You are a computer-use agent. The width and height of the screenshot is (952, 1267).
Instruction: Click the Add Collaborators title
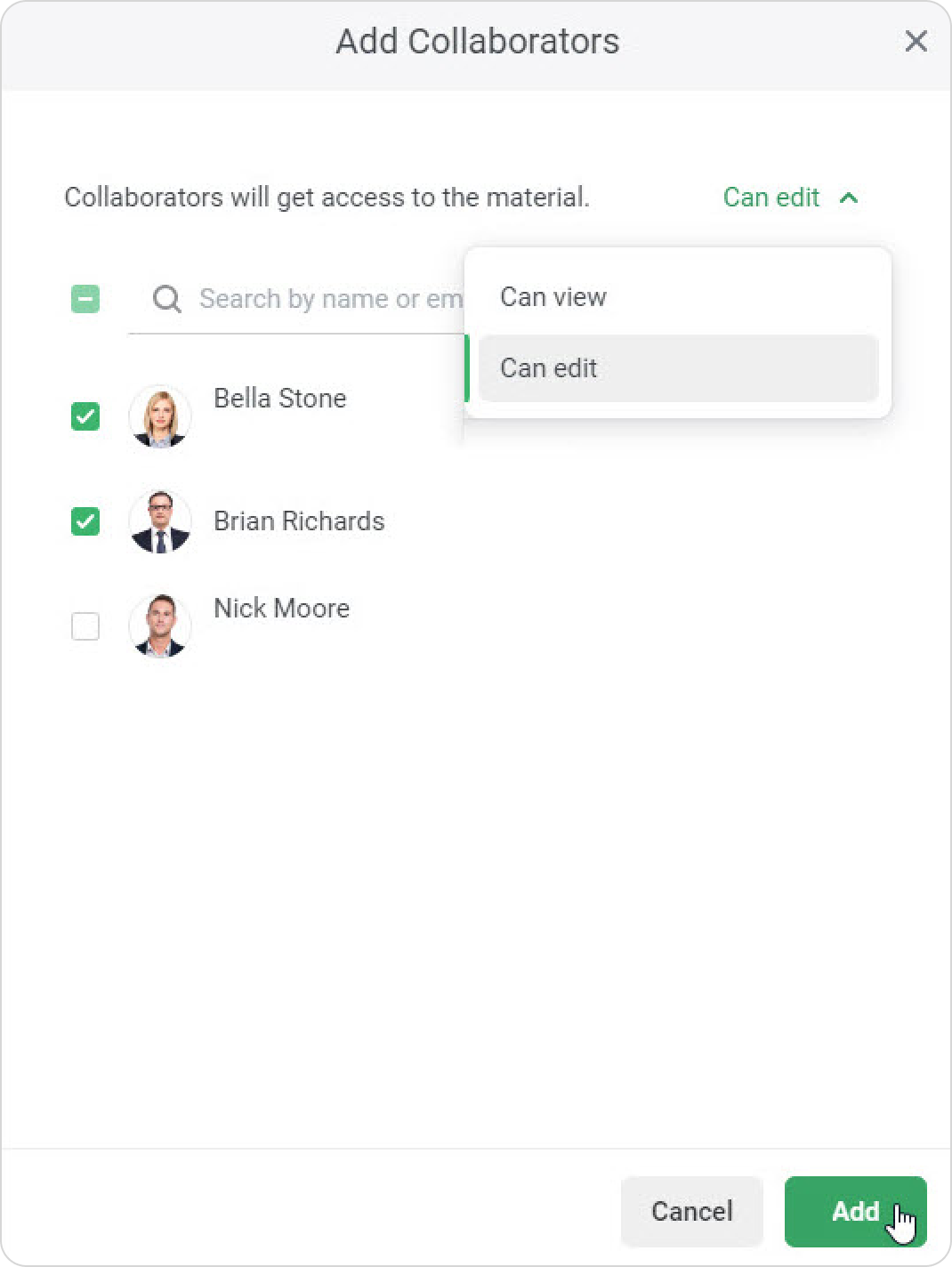(x=477, y=42)
